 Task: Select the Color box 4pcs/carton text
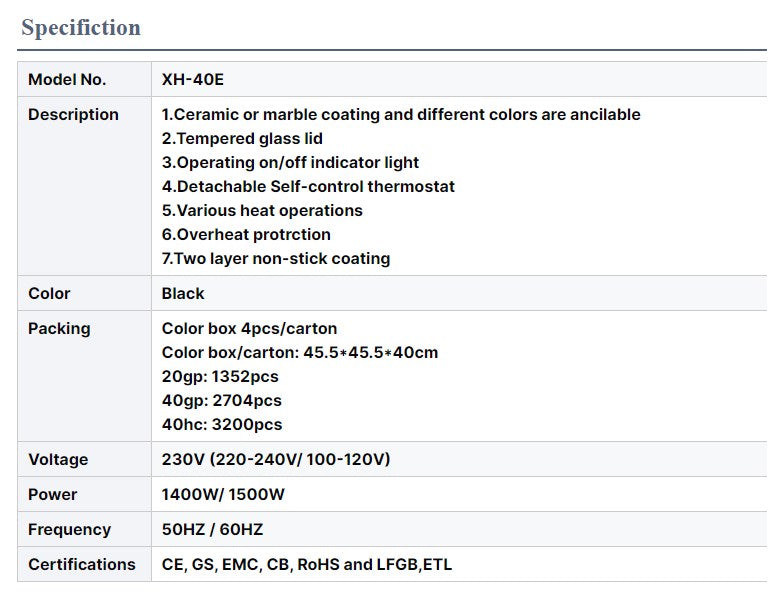[249, 329]
